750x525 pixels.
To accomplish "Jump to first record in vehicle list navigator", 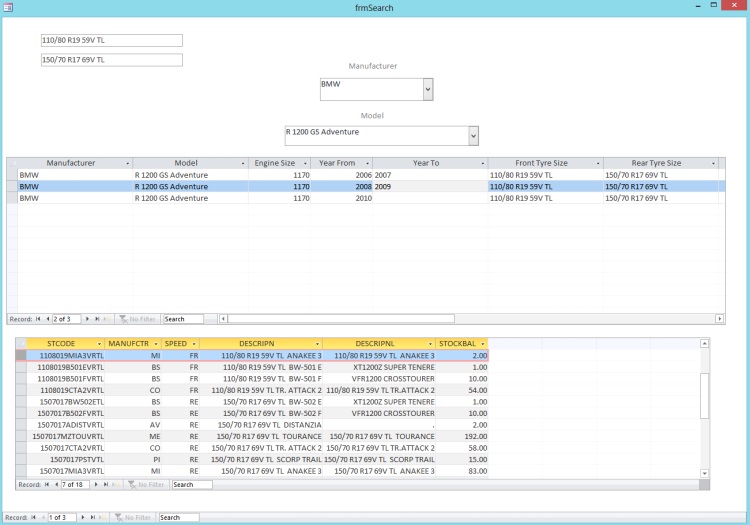I will click(x=38, y=319).
